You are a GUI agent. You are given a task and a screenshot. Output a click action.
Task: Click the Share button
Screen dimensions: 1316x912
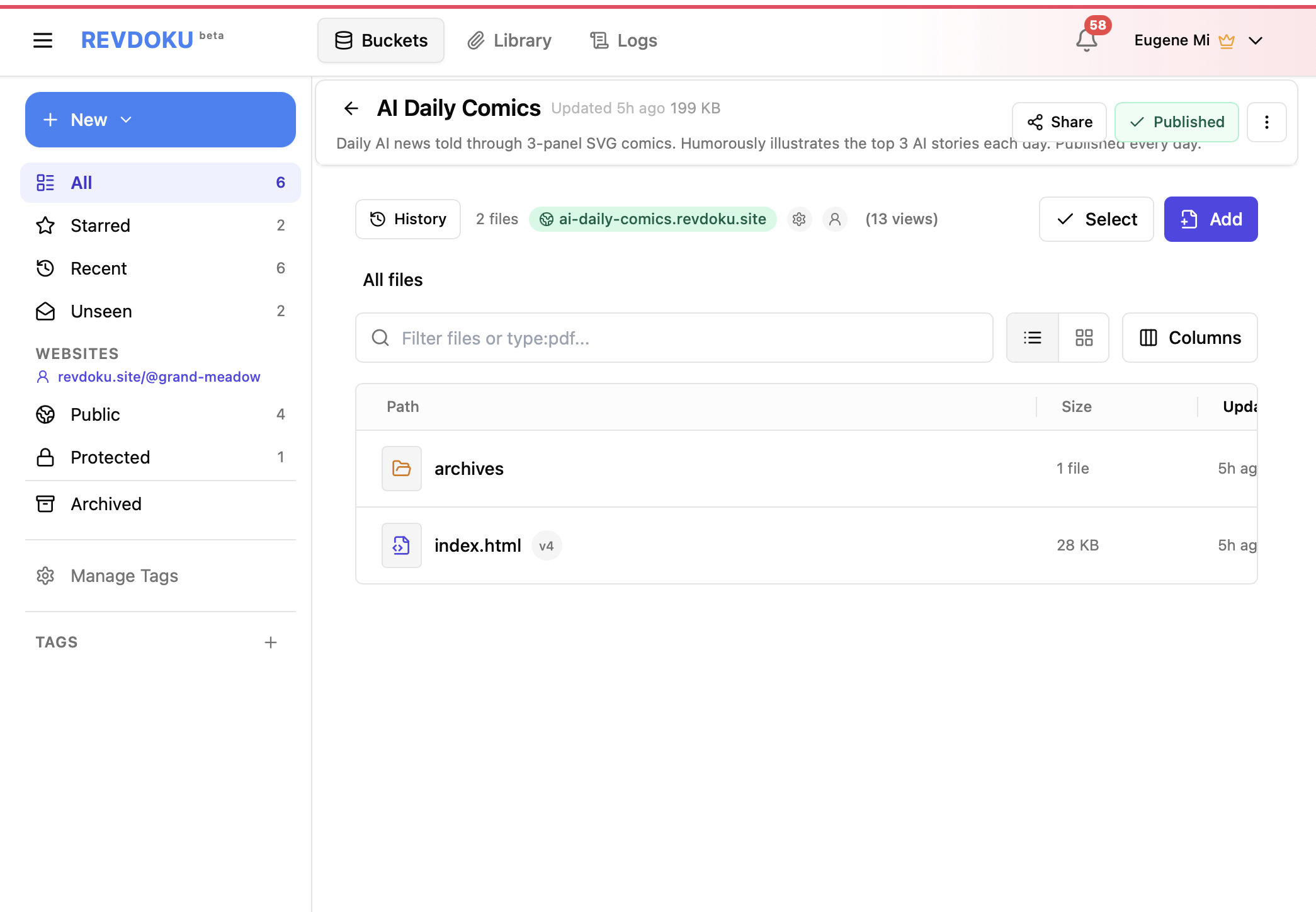[1059, 122]
